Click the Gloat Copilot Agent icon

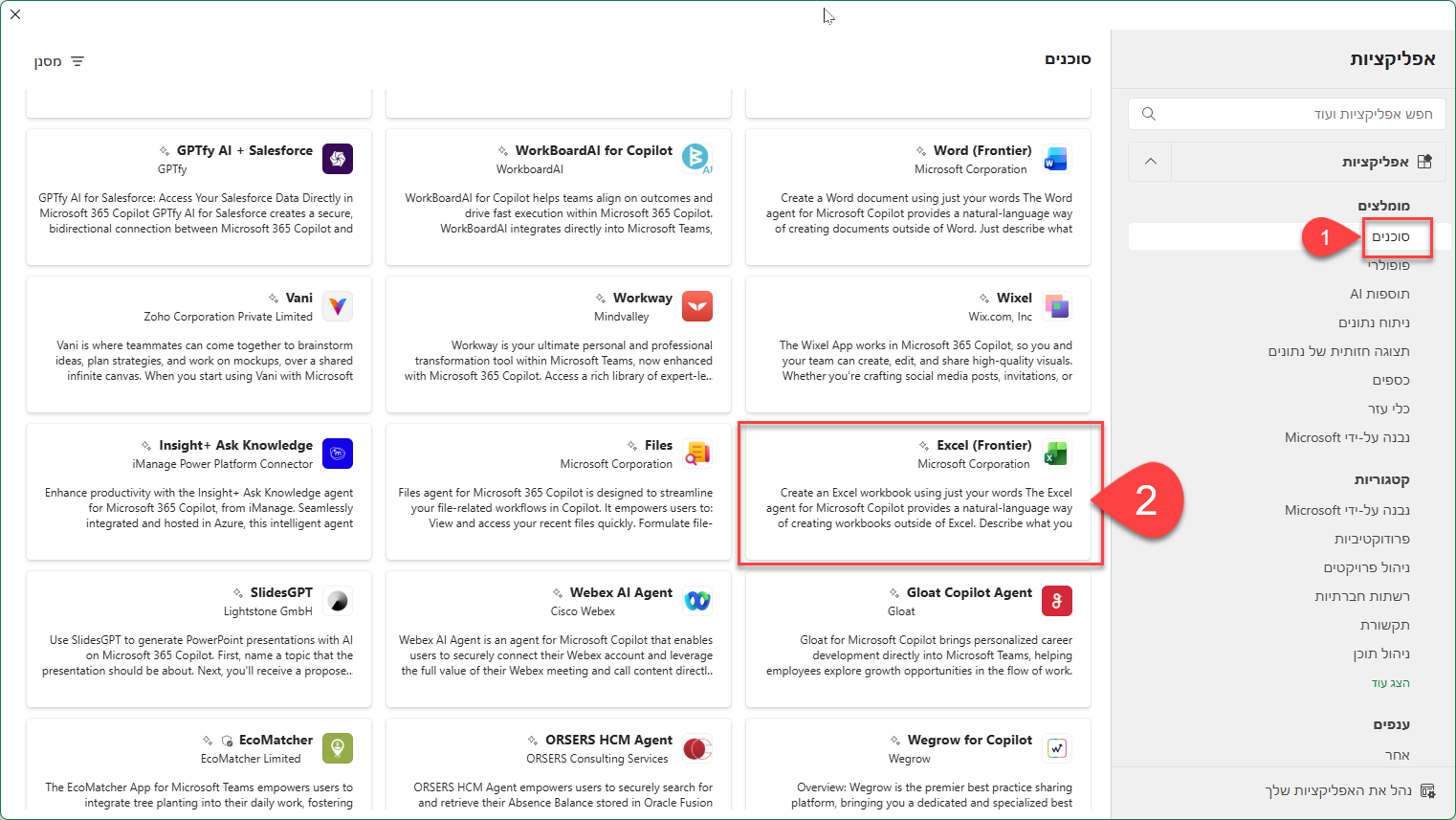[1056, 601]
